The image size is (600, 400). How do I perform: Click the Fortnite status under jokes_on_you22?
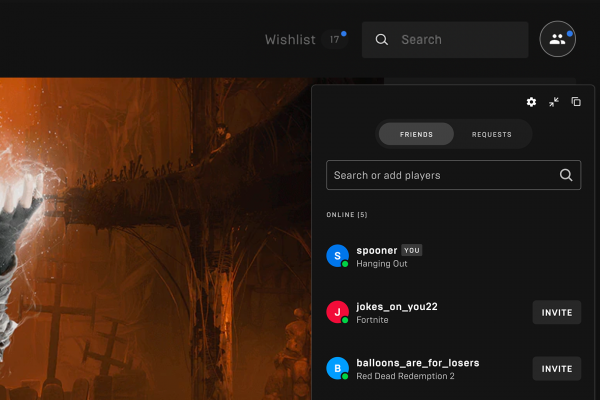[372, 320]
